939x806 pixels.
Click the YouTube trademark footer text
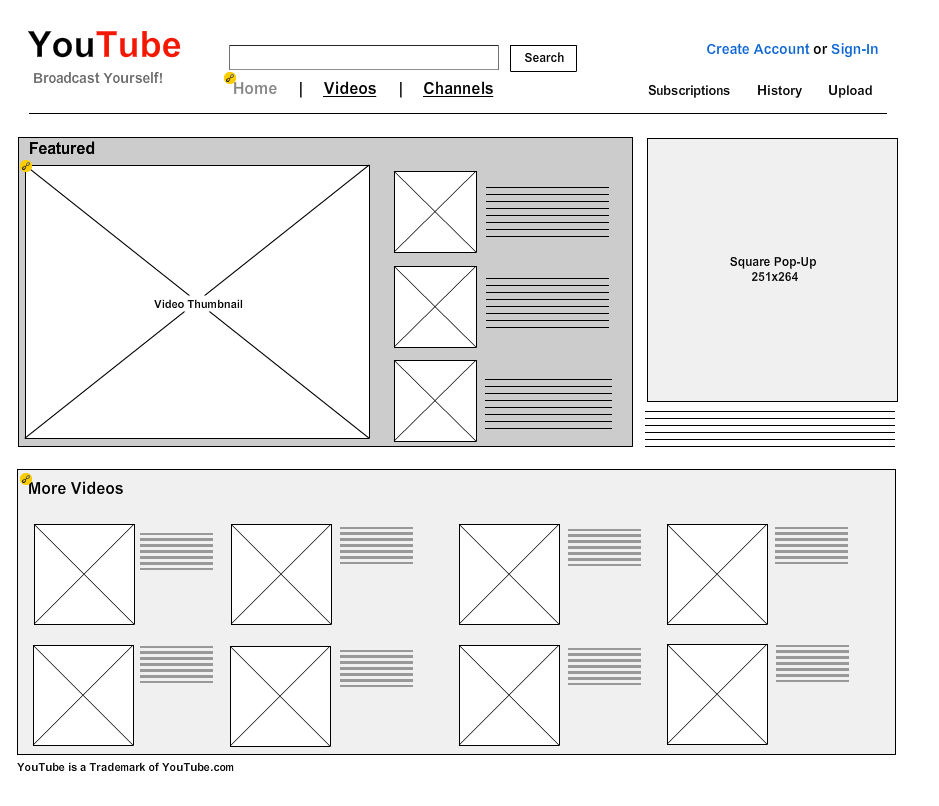(125, 767)
